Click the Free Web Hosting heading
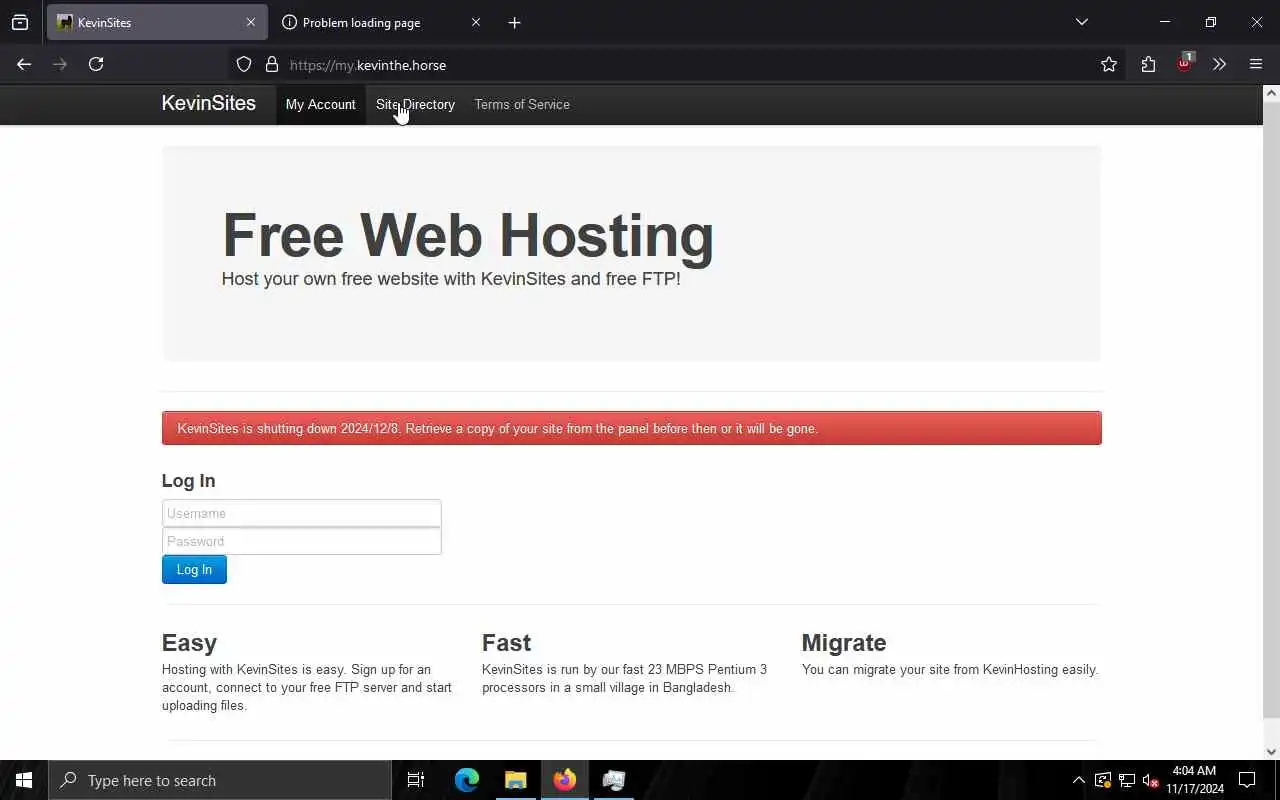Image resolution: width=1280 pixels, height=800 pixels. coord(468,235)
